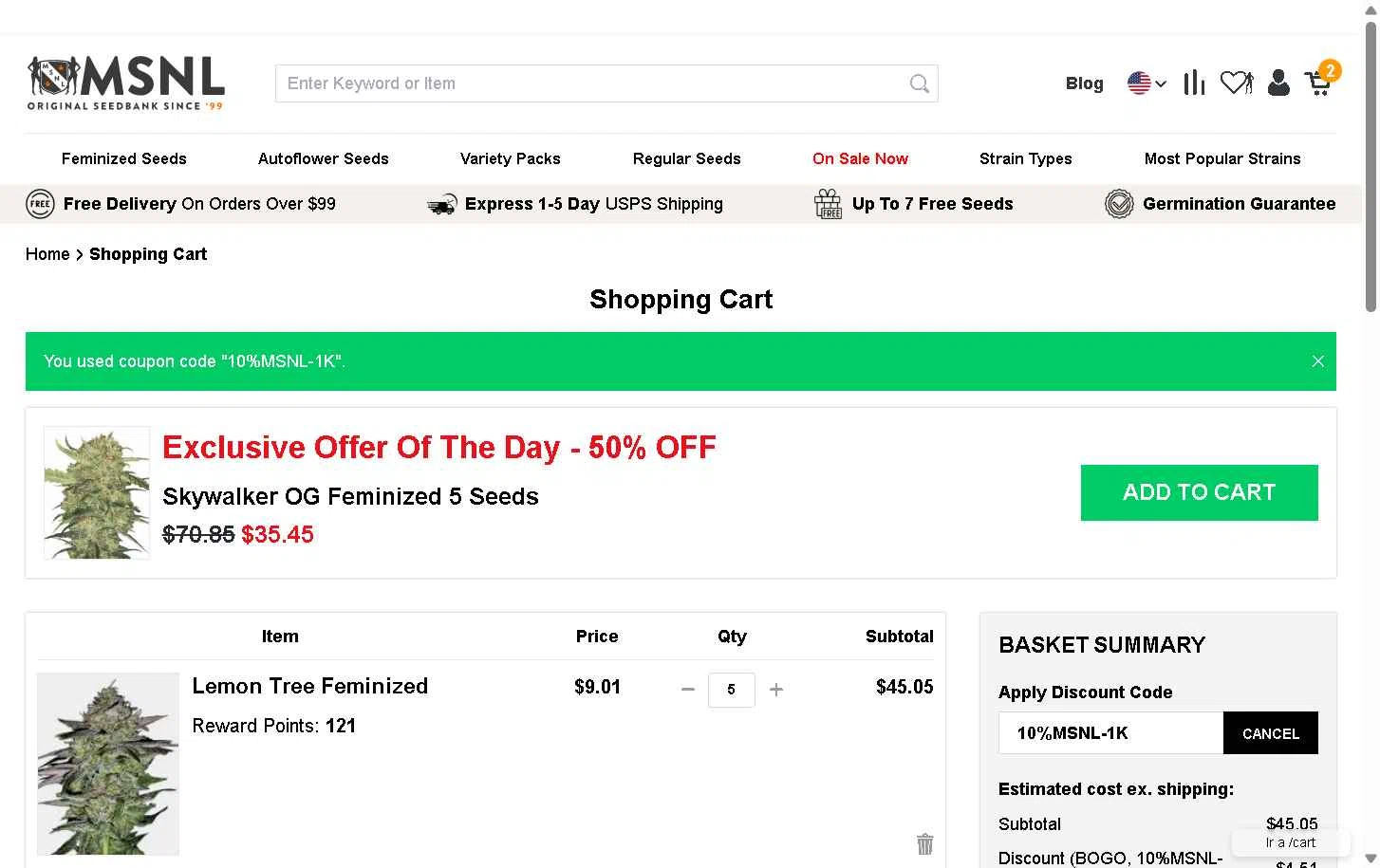1380x868 pixels.
Task: Click the MSNL seedbank logo
Action: 126,83
